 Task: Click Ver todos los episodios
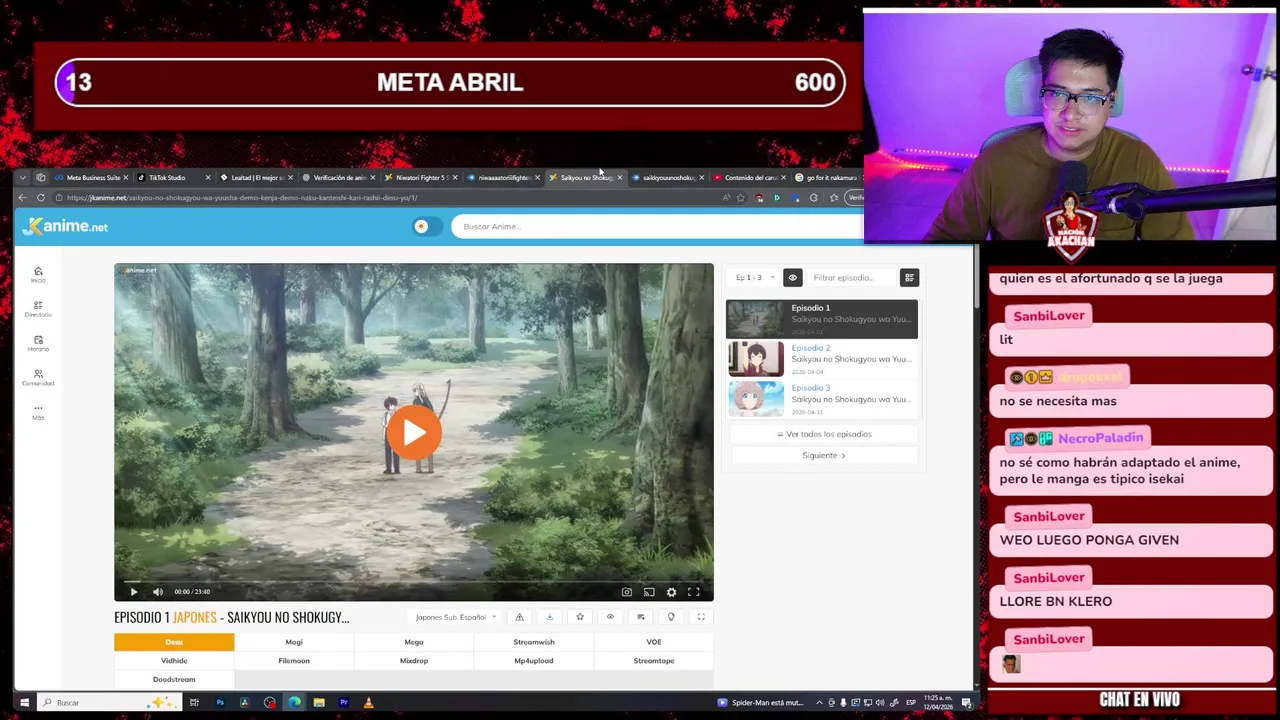[x=824, y=434]
